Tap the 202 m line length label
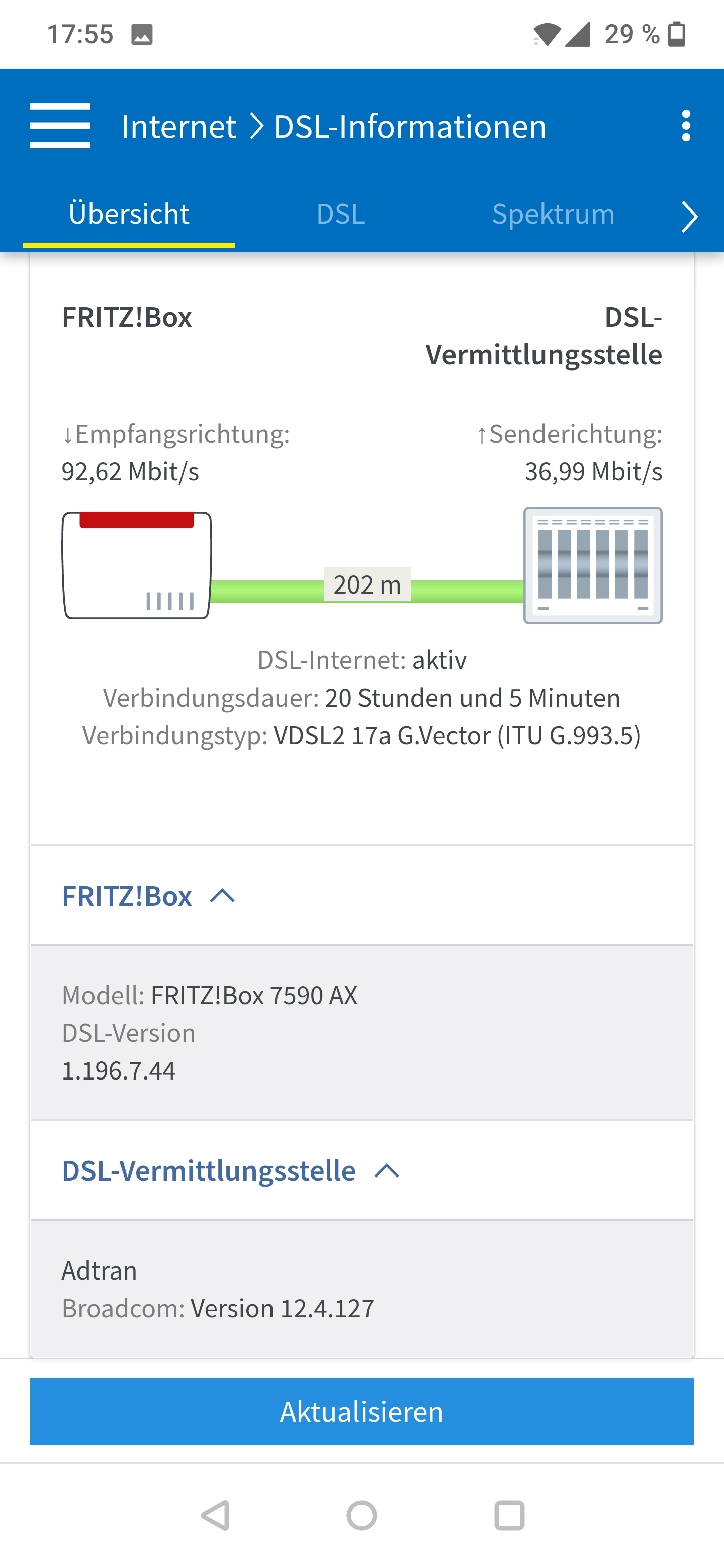This screenshot has height=1568, width=724. pos(367,585)
